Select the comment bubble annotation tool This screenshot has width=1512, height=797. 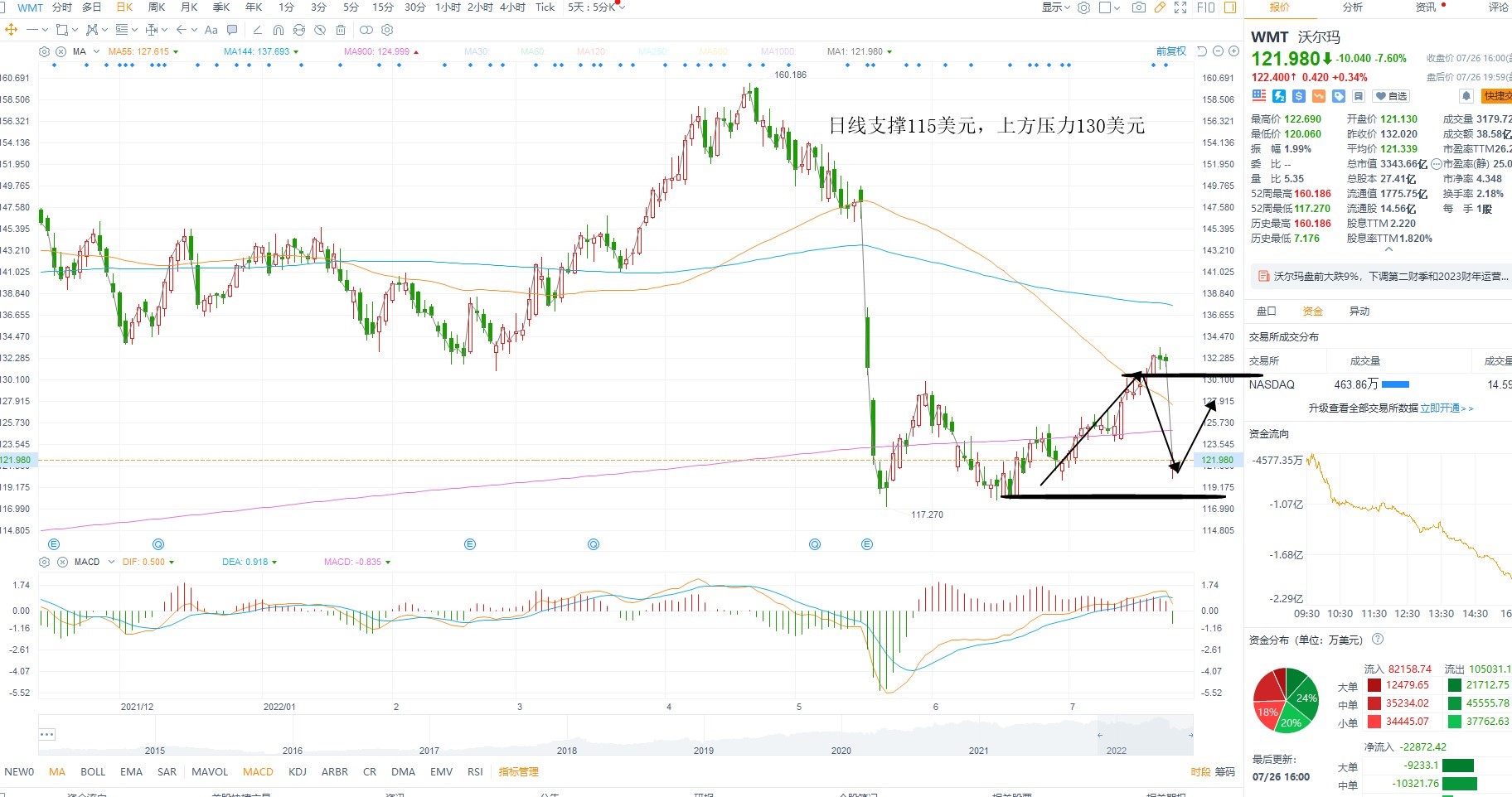[232, 30]
